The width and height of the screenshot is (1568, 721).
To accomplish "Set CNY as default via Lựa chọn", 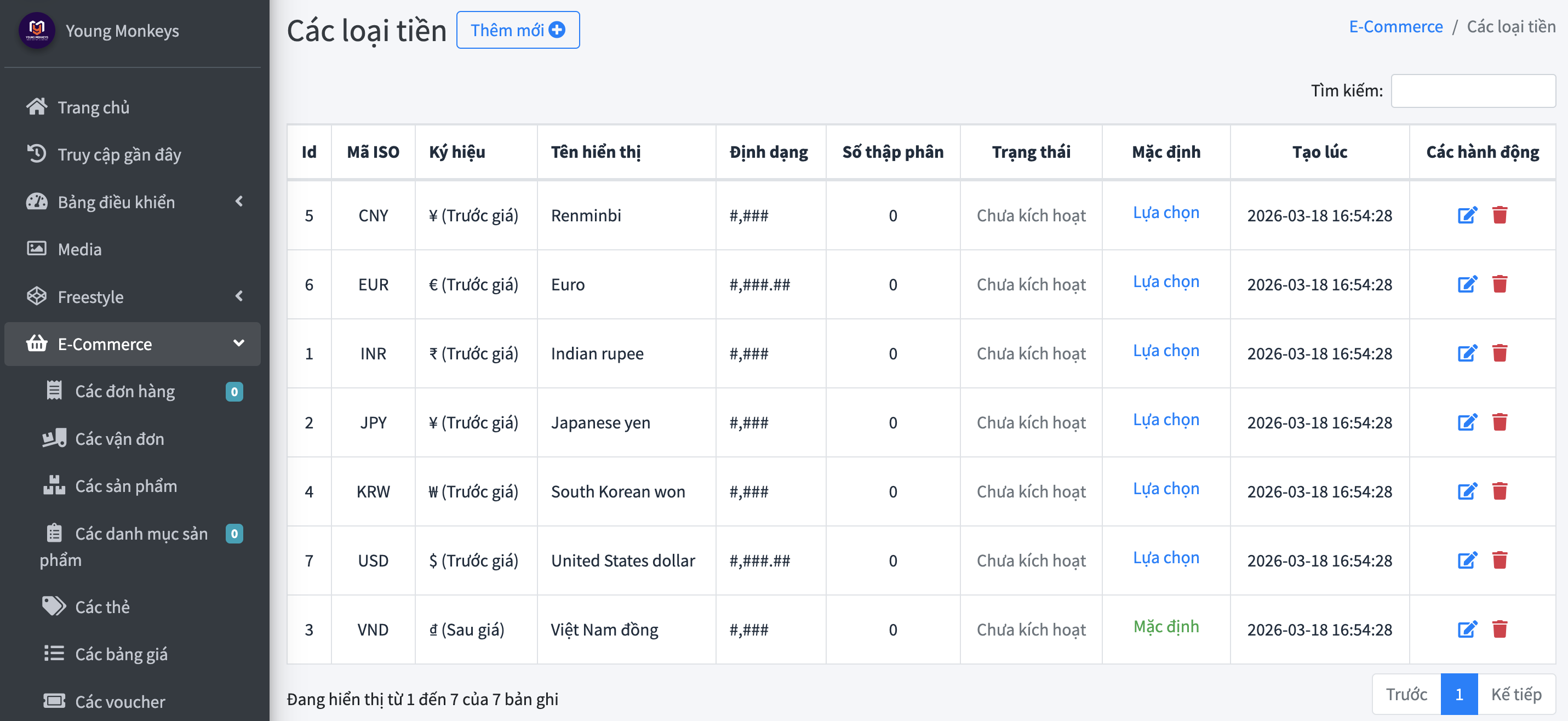I will point(1166,213).
